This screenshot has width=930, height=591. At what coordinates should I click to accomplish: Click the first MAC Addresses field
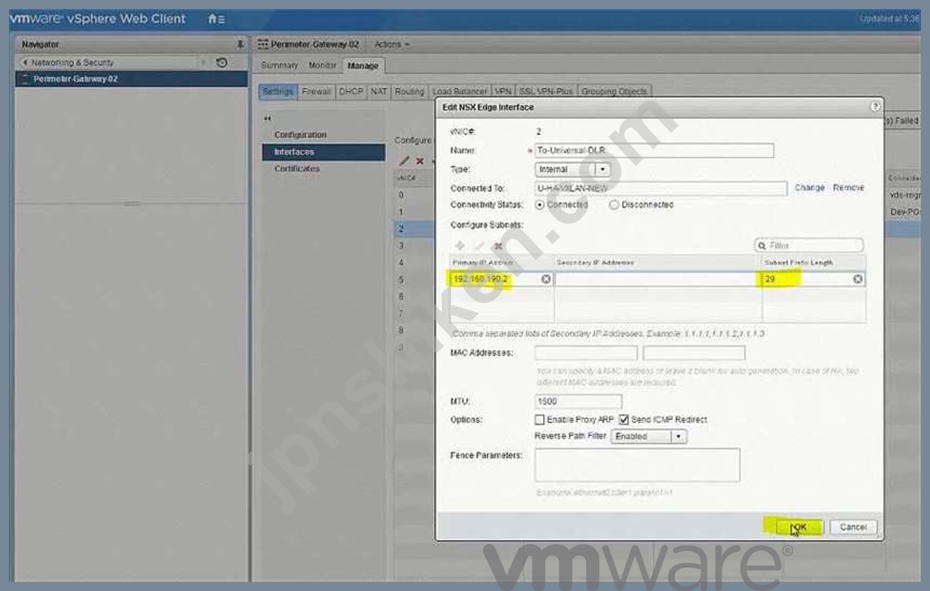pos(586,353)
